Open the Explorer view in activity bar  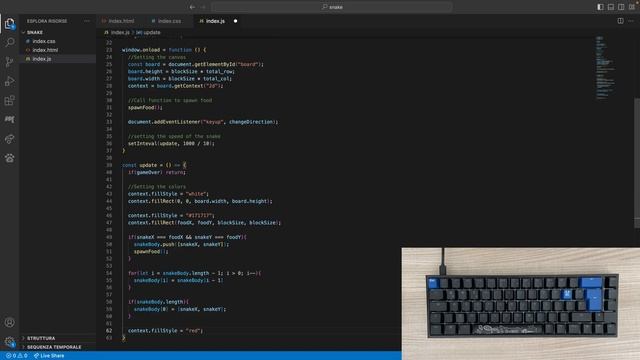10,24
